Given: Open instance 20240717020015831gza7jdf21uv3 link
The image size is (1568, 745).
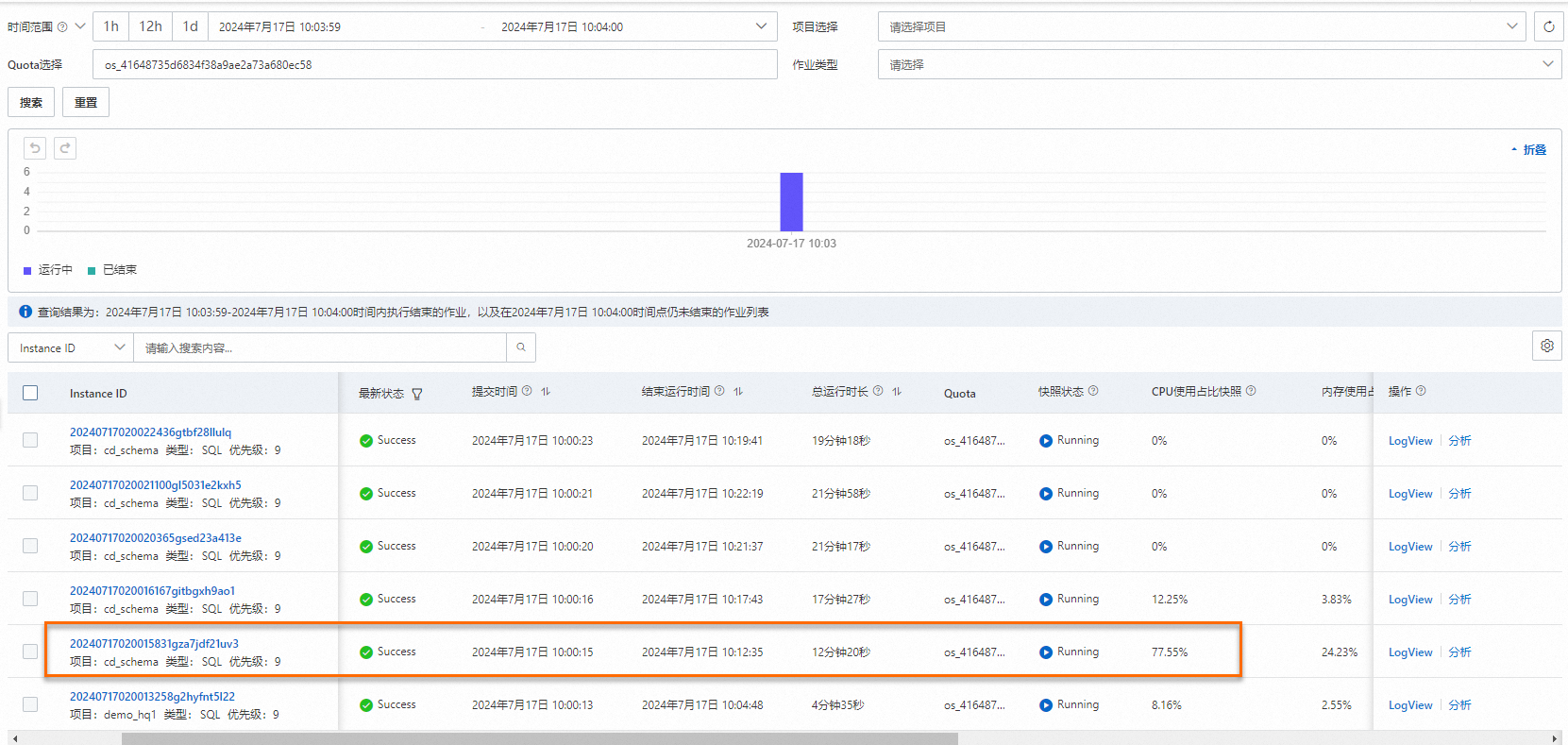Looking at the screenshot, I should pyautogui.click(x=154, y=644).
